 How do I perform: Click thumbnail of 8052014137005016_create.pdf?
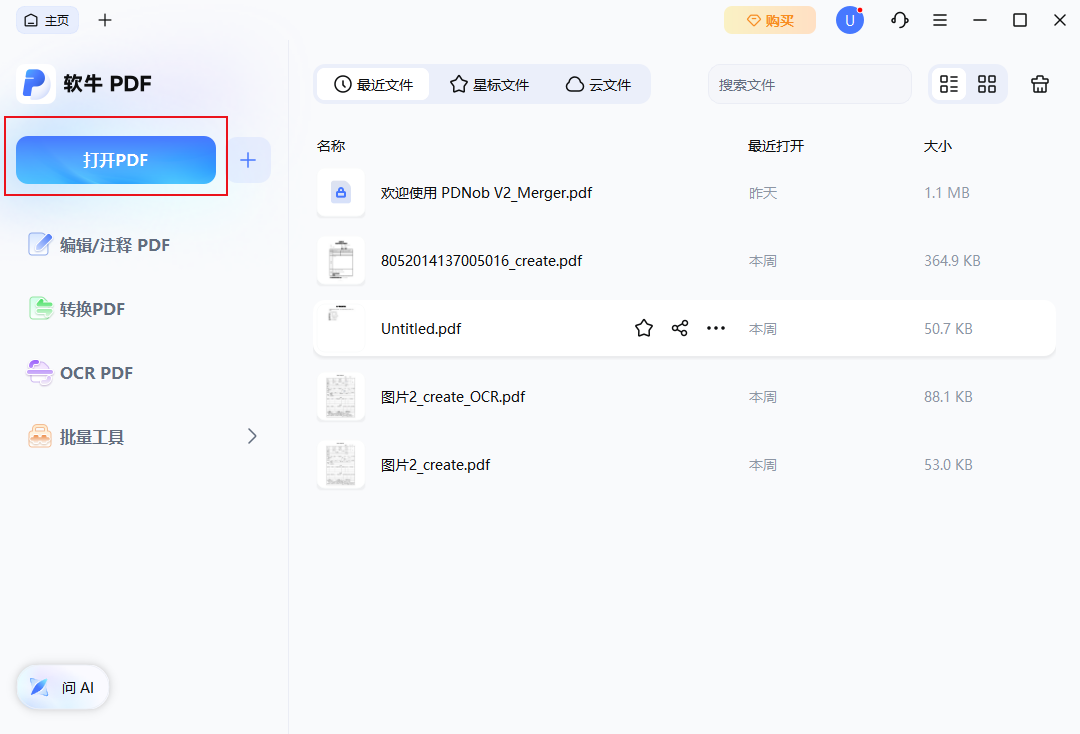[340, 261]
